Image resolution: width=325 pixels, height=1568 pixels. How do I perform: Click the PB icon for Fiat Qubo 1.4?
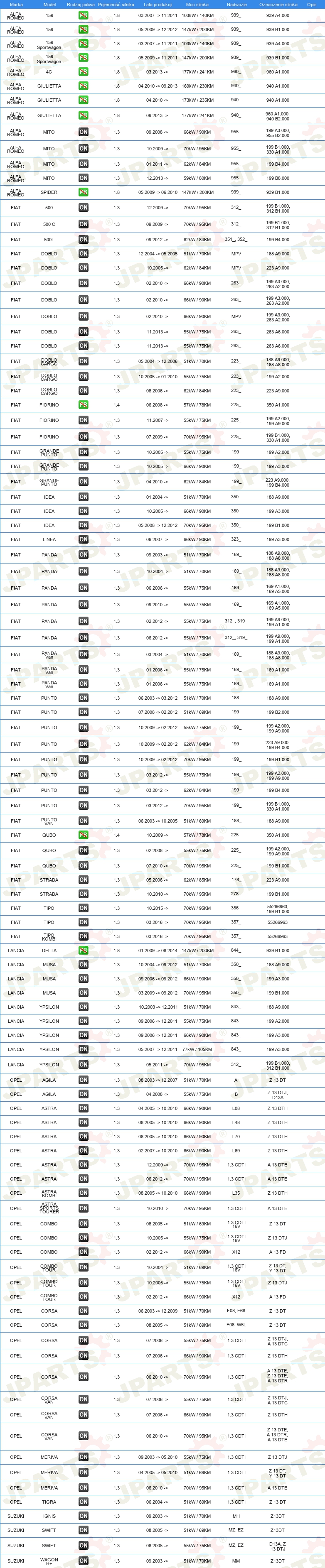(84, 835)
